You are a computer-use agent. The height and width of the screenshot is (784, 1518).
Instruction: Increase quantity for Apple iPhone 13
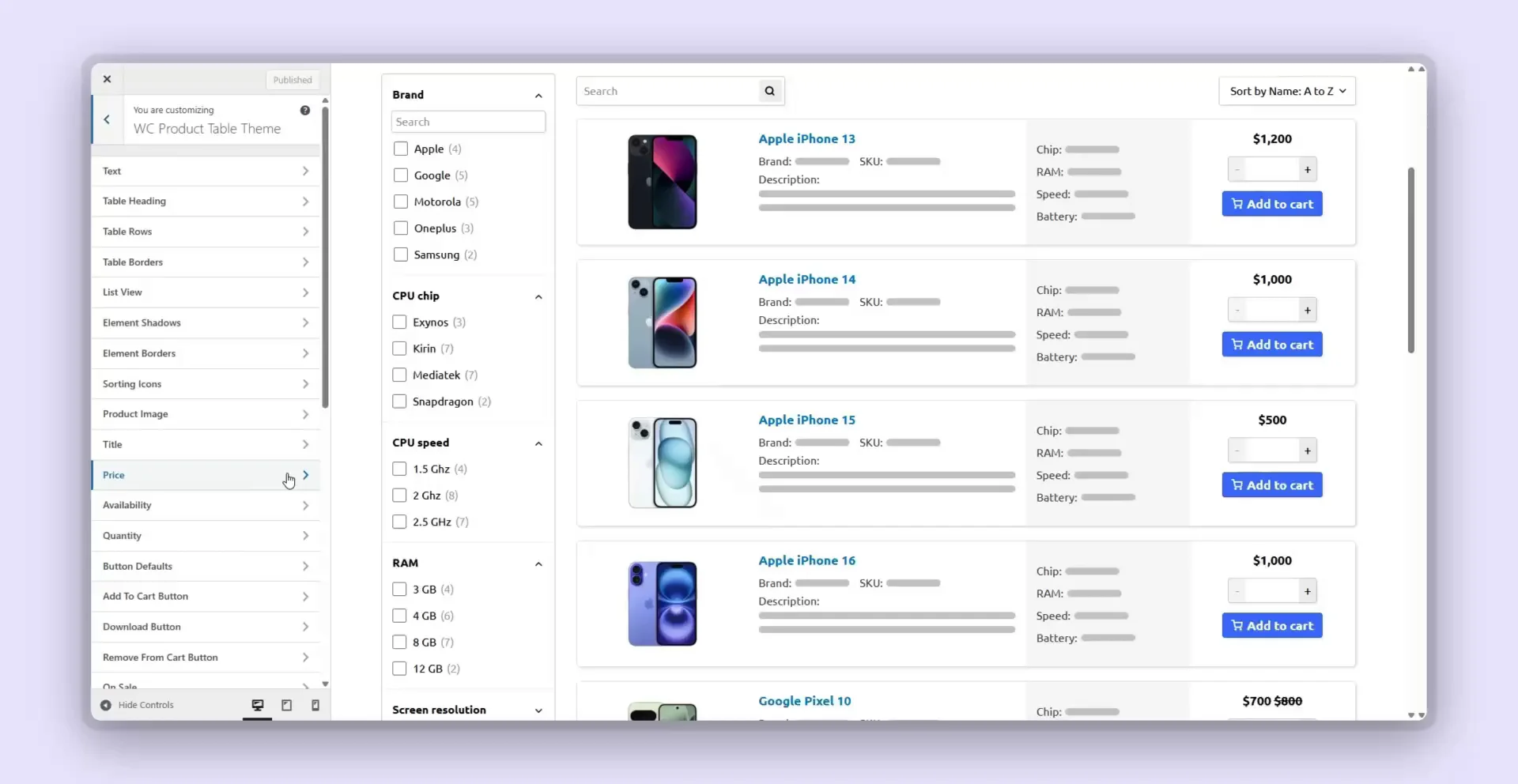[1308, 169]
